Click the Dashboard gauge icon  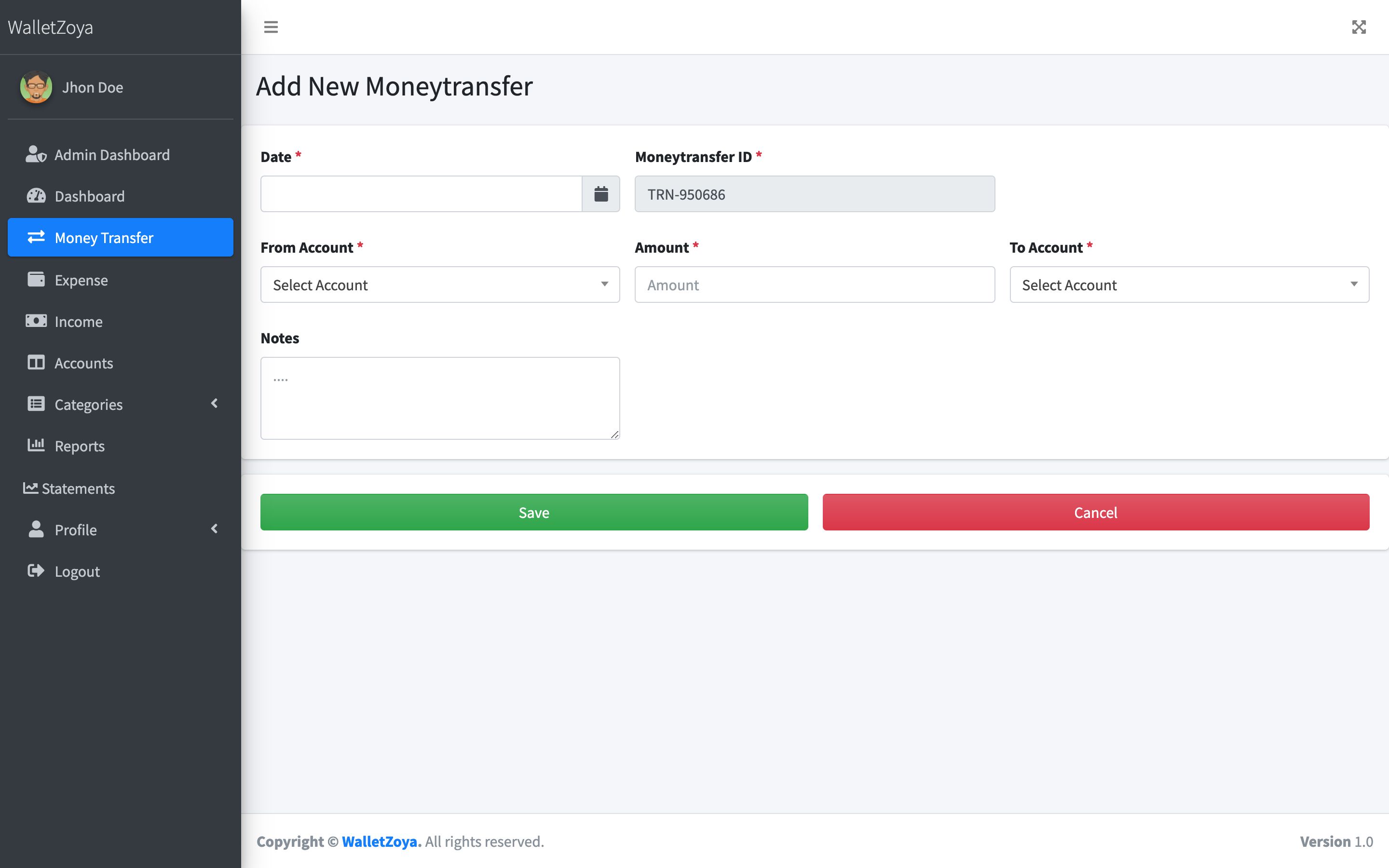[36, 196]
